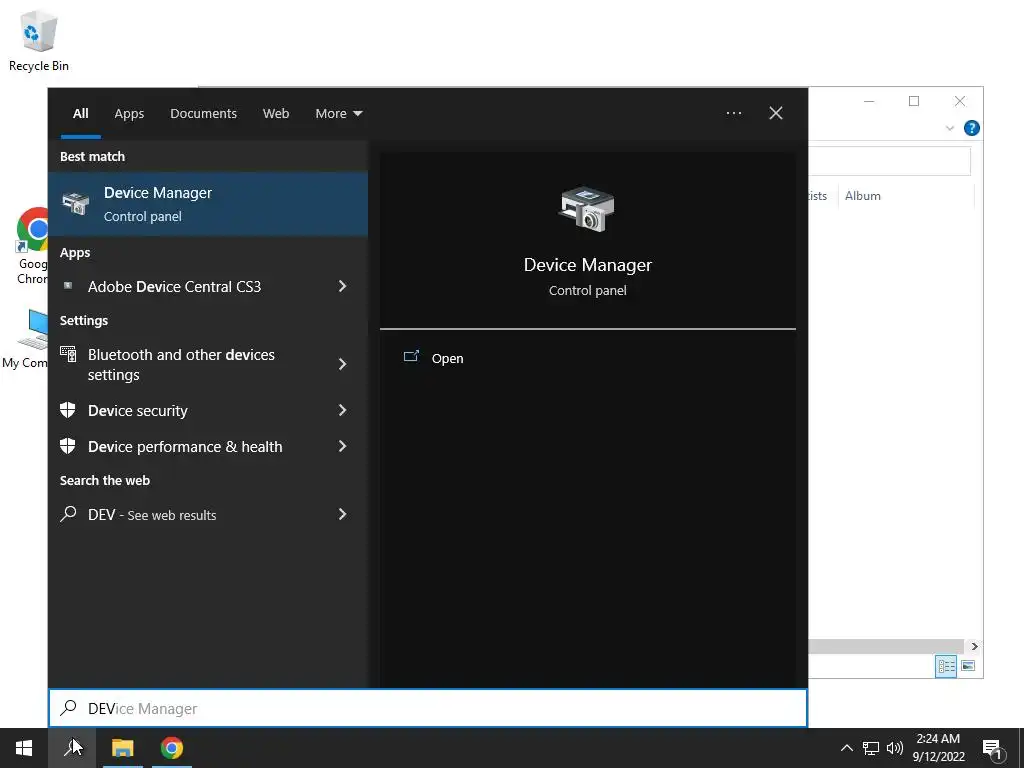1024x768 pixels.
Task: Click the Adobe Device Central CS3 icon
Action: [x=68, y=285]
